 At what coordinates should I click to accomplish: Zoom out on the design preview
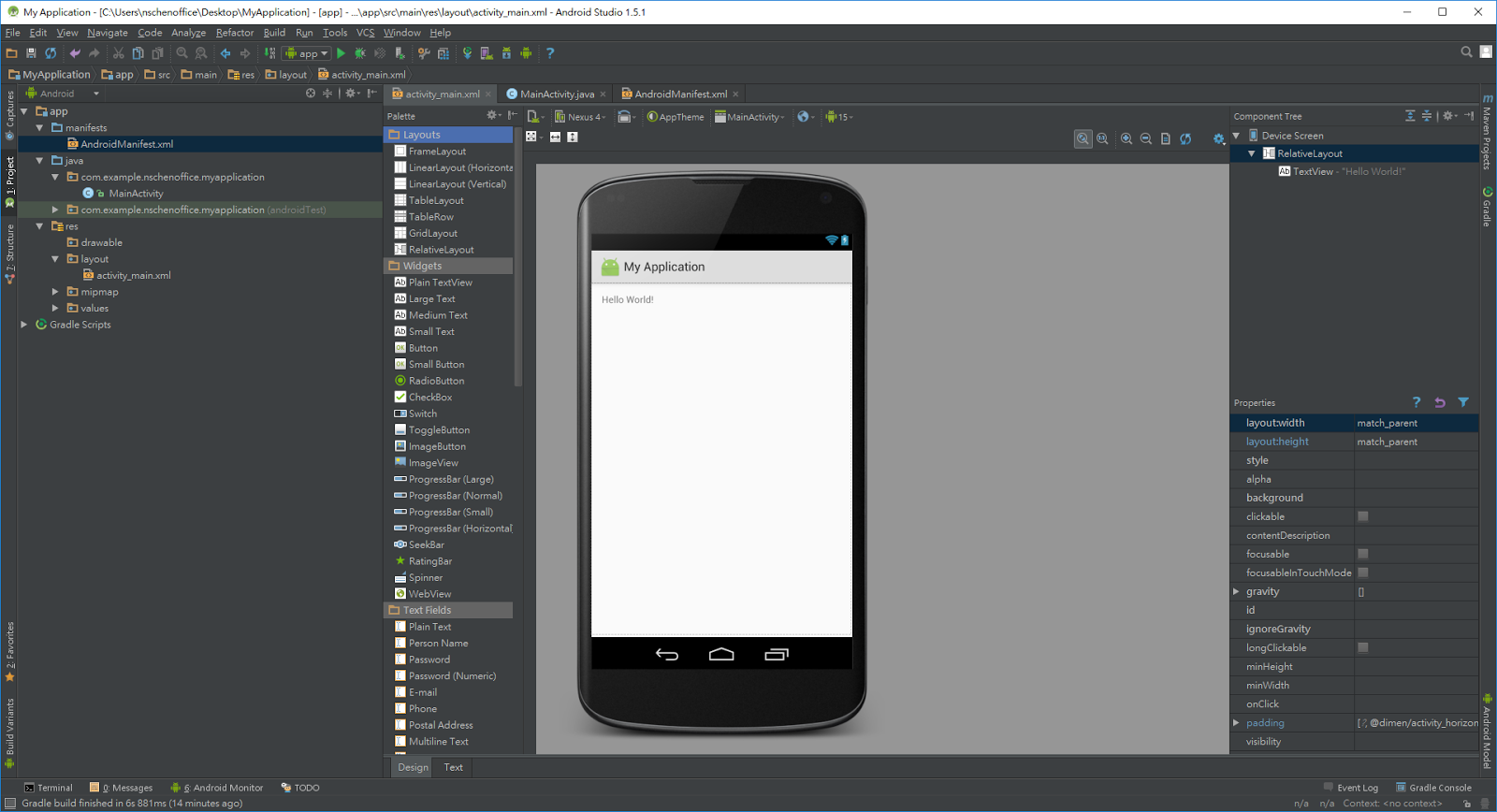click(x=1146, y=138)
